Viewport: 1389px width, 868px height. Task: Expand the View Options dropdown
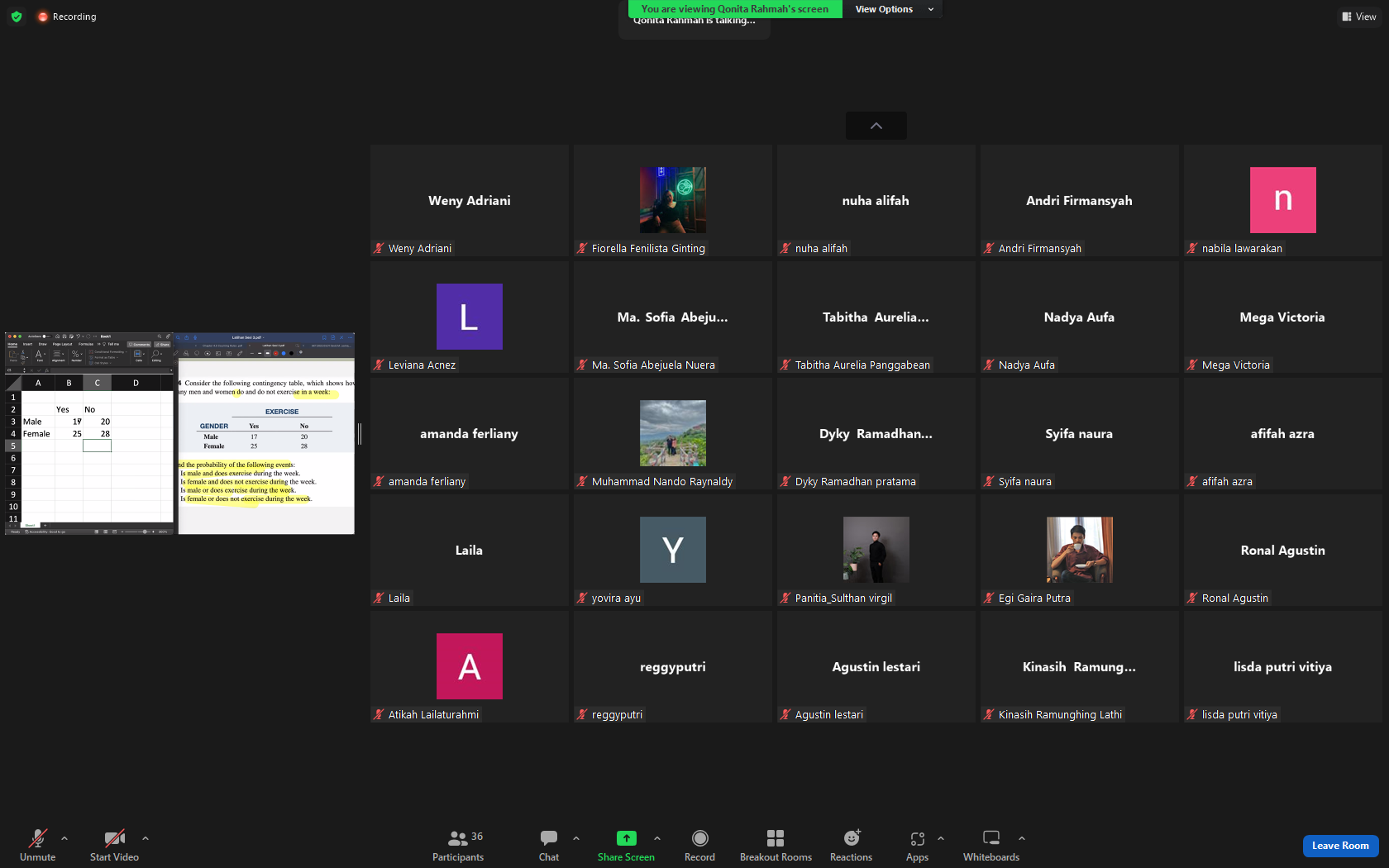click(x=893, y=9)
